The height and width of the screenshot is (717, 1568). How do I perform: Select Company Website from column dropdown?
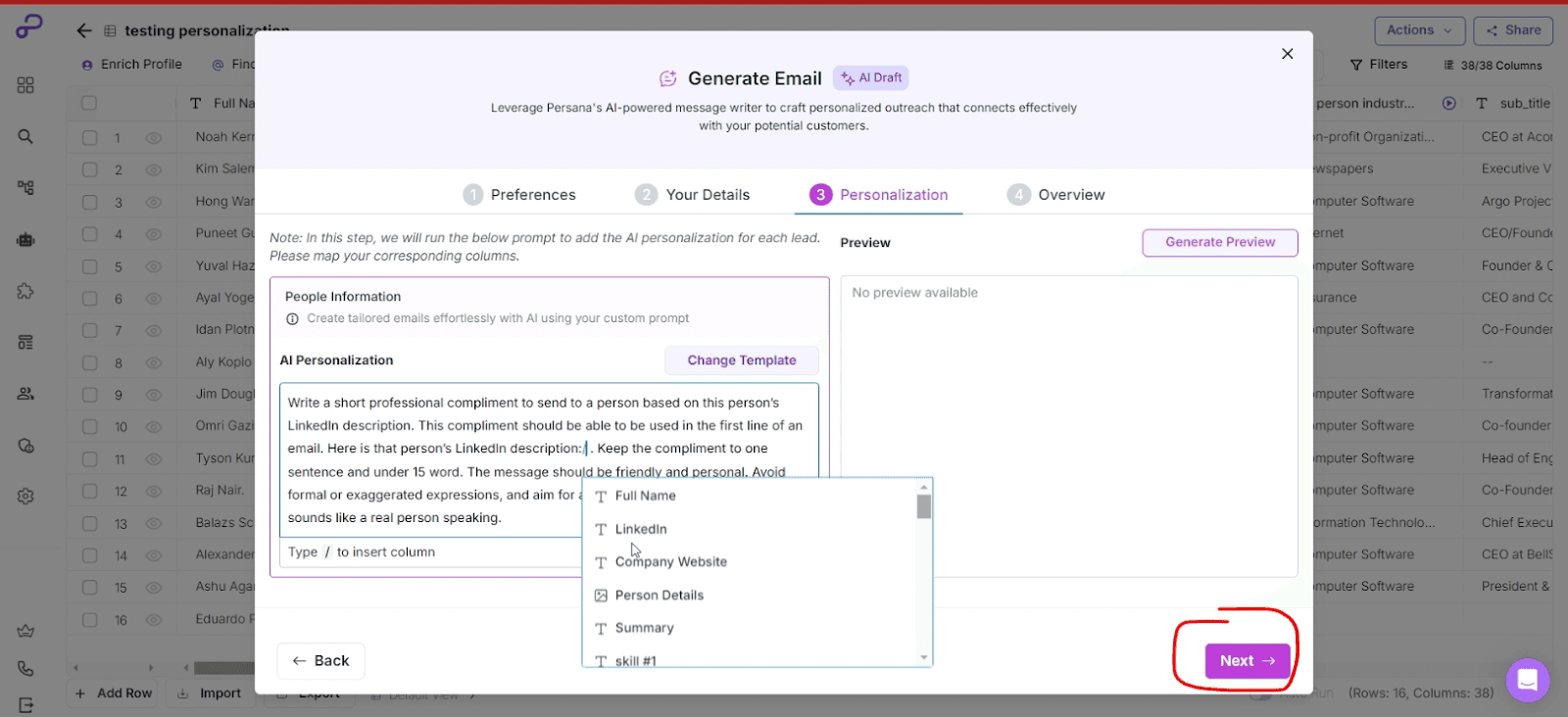750,562
